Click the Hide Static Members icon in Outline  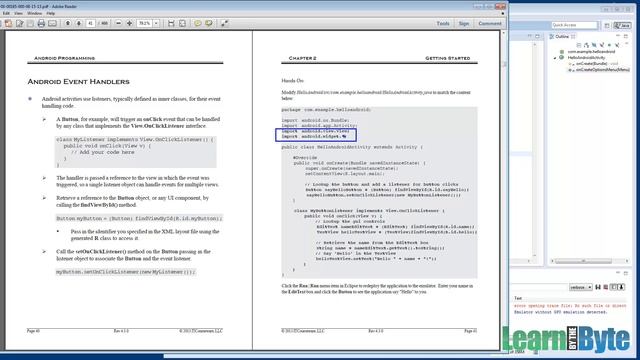coord(602,45)
